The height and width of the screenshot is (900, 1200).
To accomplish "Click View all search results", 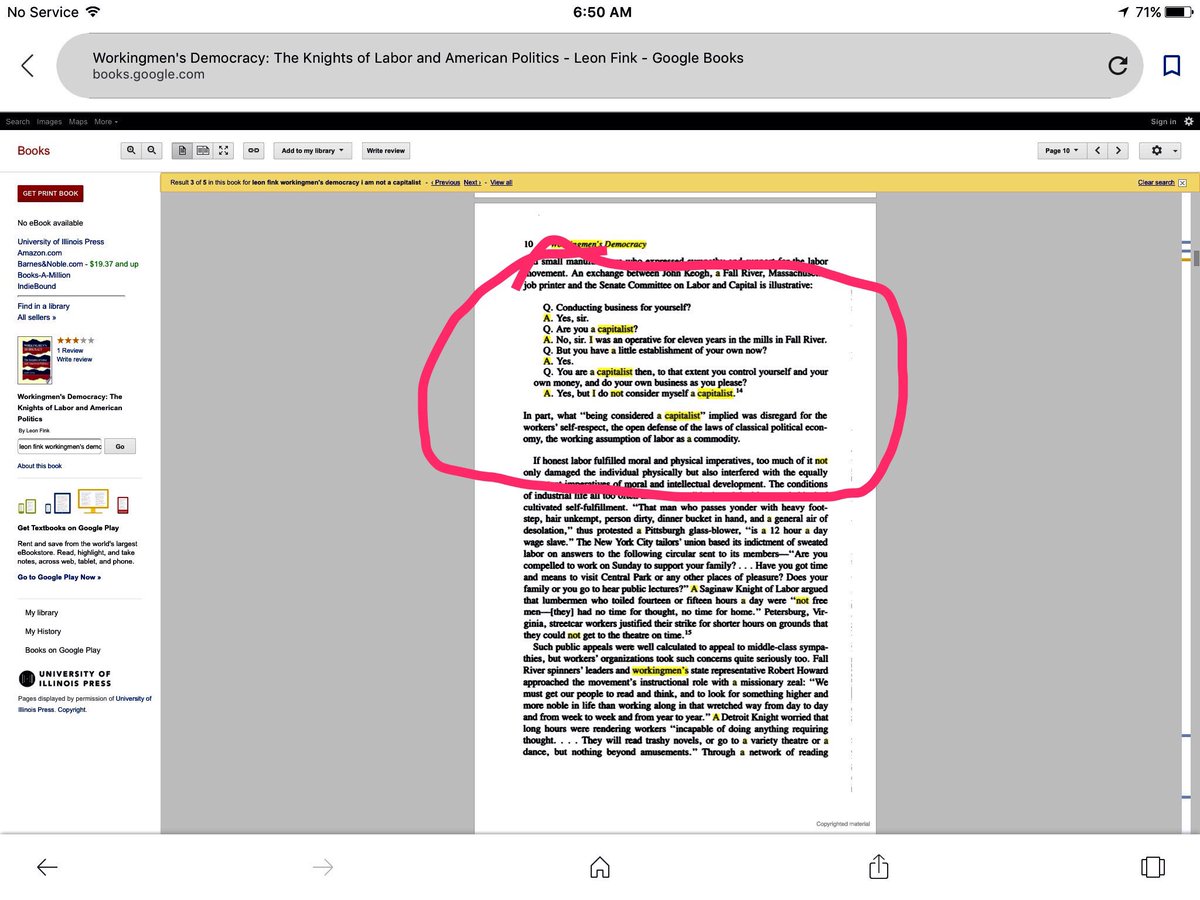I will click(x=501, y=183).
